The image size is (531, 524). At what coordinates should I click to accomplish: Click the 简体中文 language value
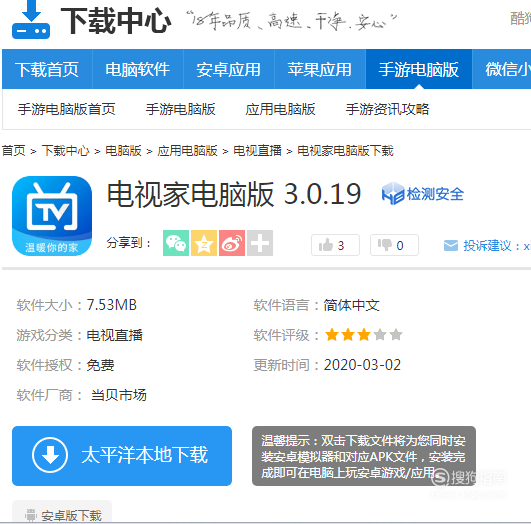pyautogui.click(x=352, y=305)
